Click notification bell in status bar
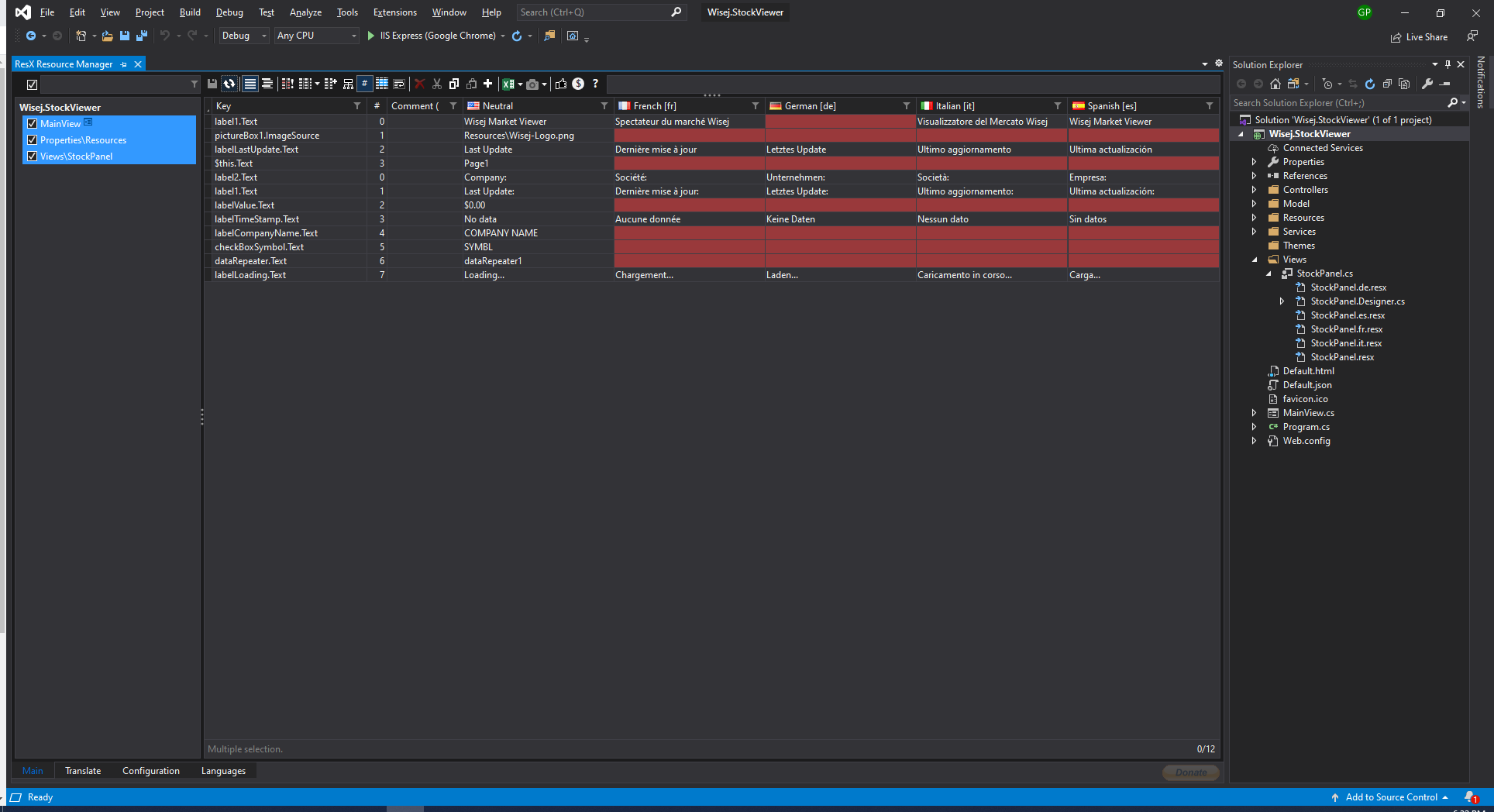The width and height of the screenshot is (1494, 812). [1472, 797]
